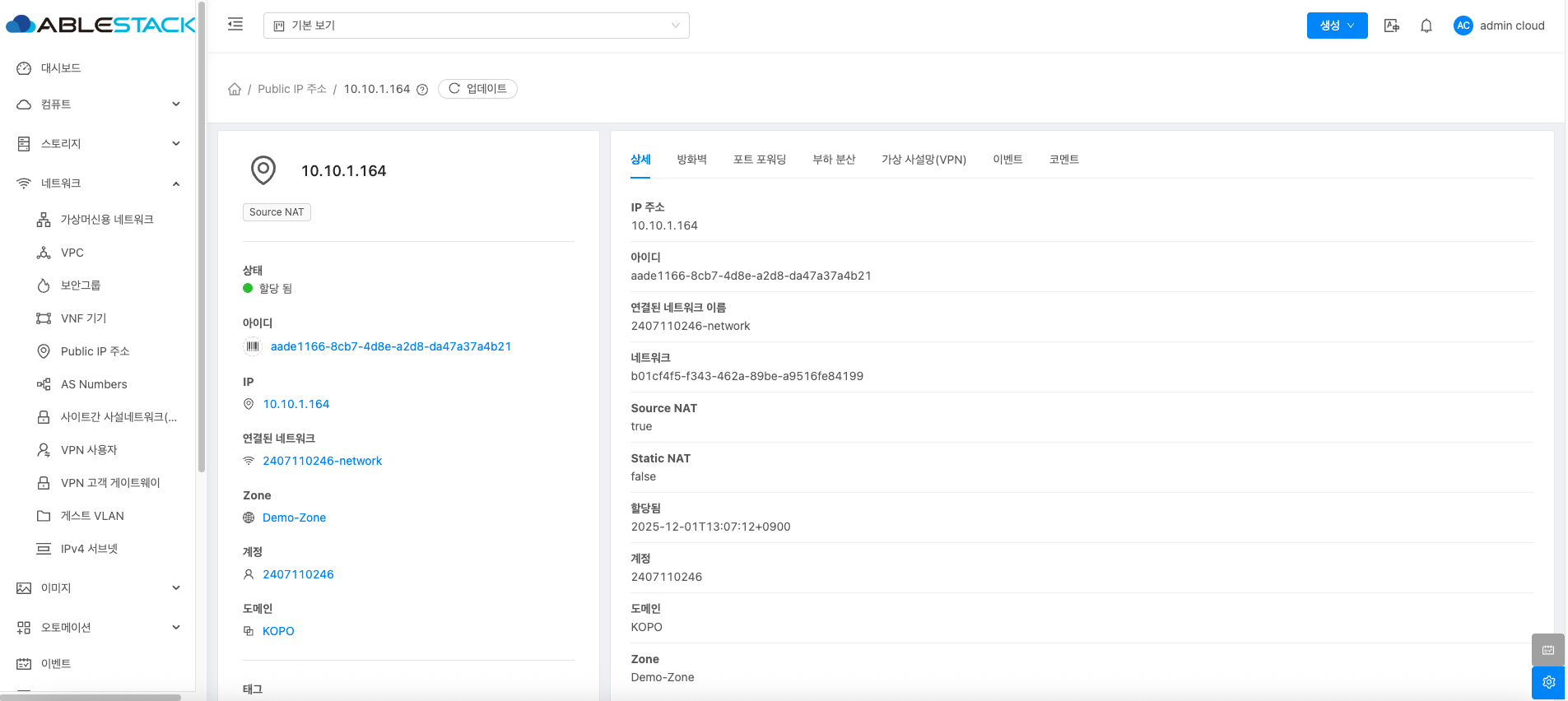Open the admin cloud user avatar

pos(1463,26)
